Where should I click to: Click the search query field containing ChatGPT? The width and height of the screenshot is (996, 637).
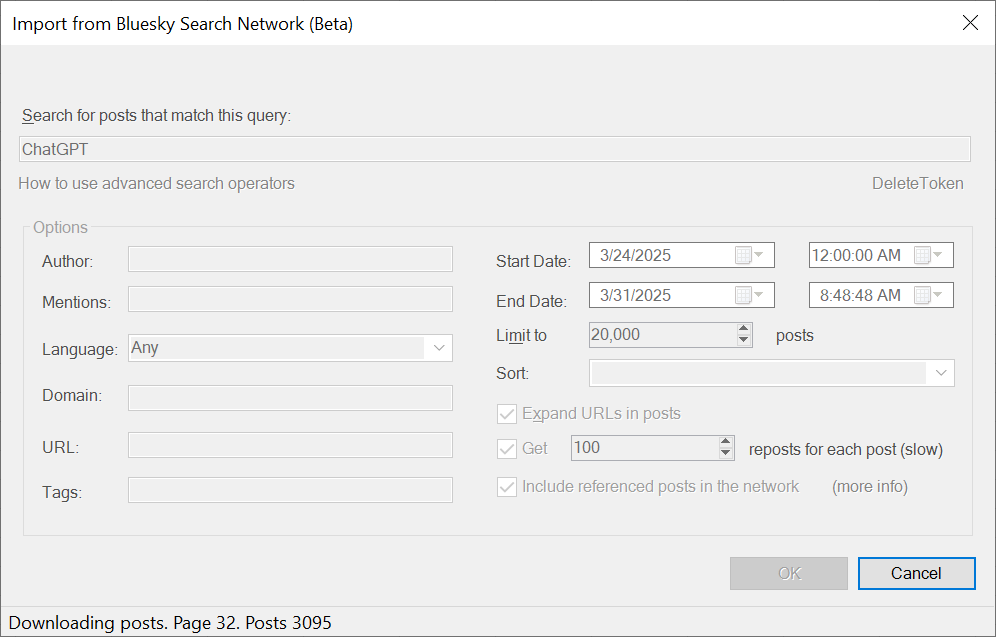pyautogui.click(x=494, y=149)
